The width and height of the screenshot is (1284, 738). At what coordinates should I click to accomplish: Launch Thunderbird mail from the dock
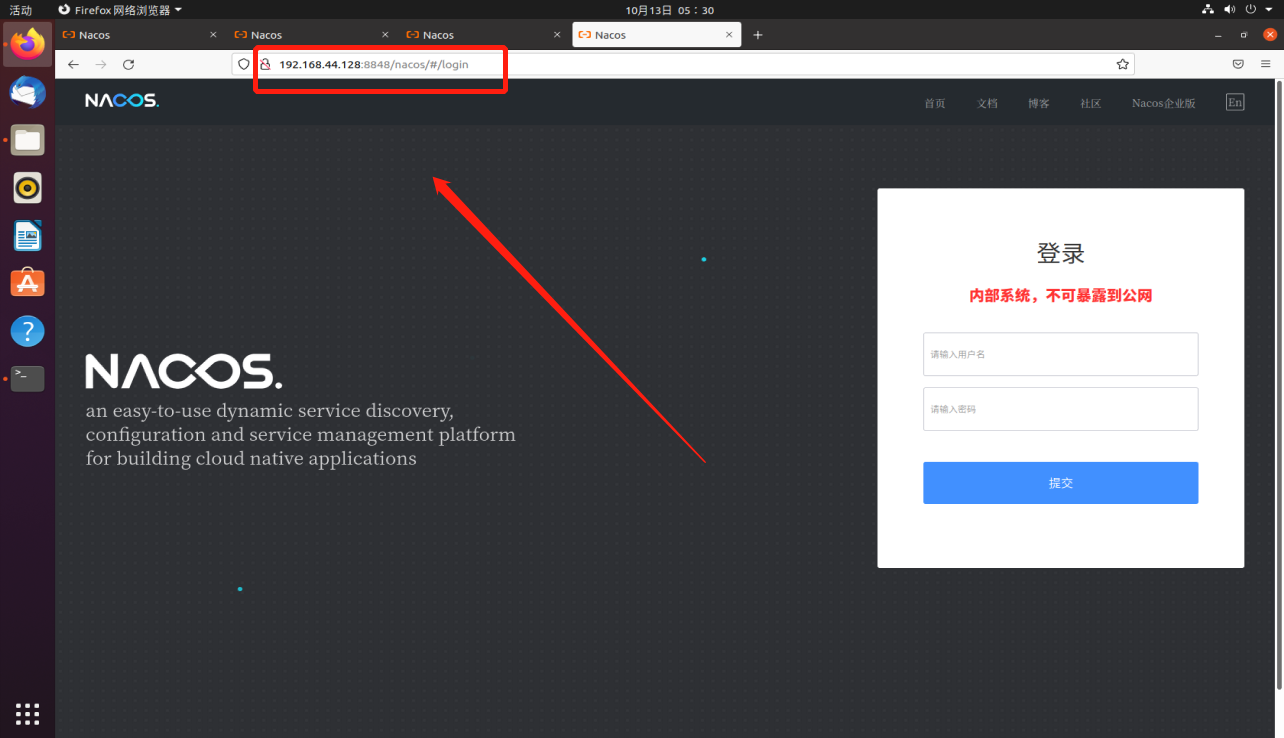[28, 92]
